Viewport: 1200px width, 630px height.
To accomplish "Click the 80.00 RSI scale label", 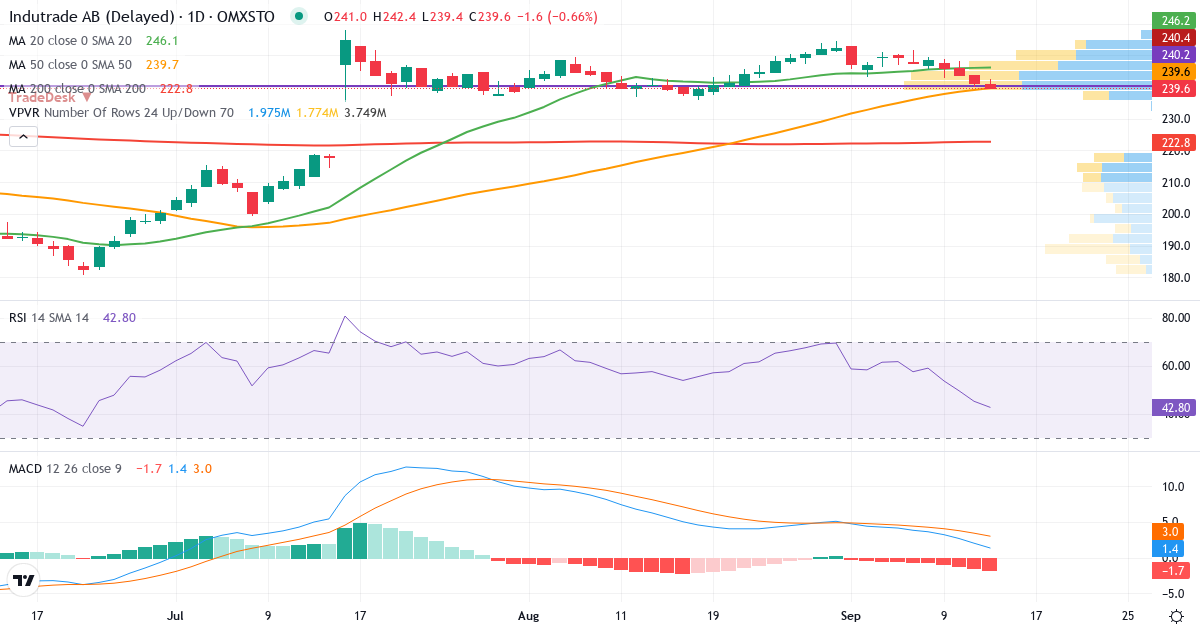I will click(1175, 318).
